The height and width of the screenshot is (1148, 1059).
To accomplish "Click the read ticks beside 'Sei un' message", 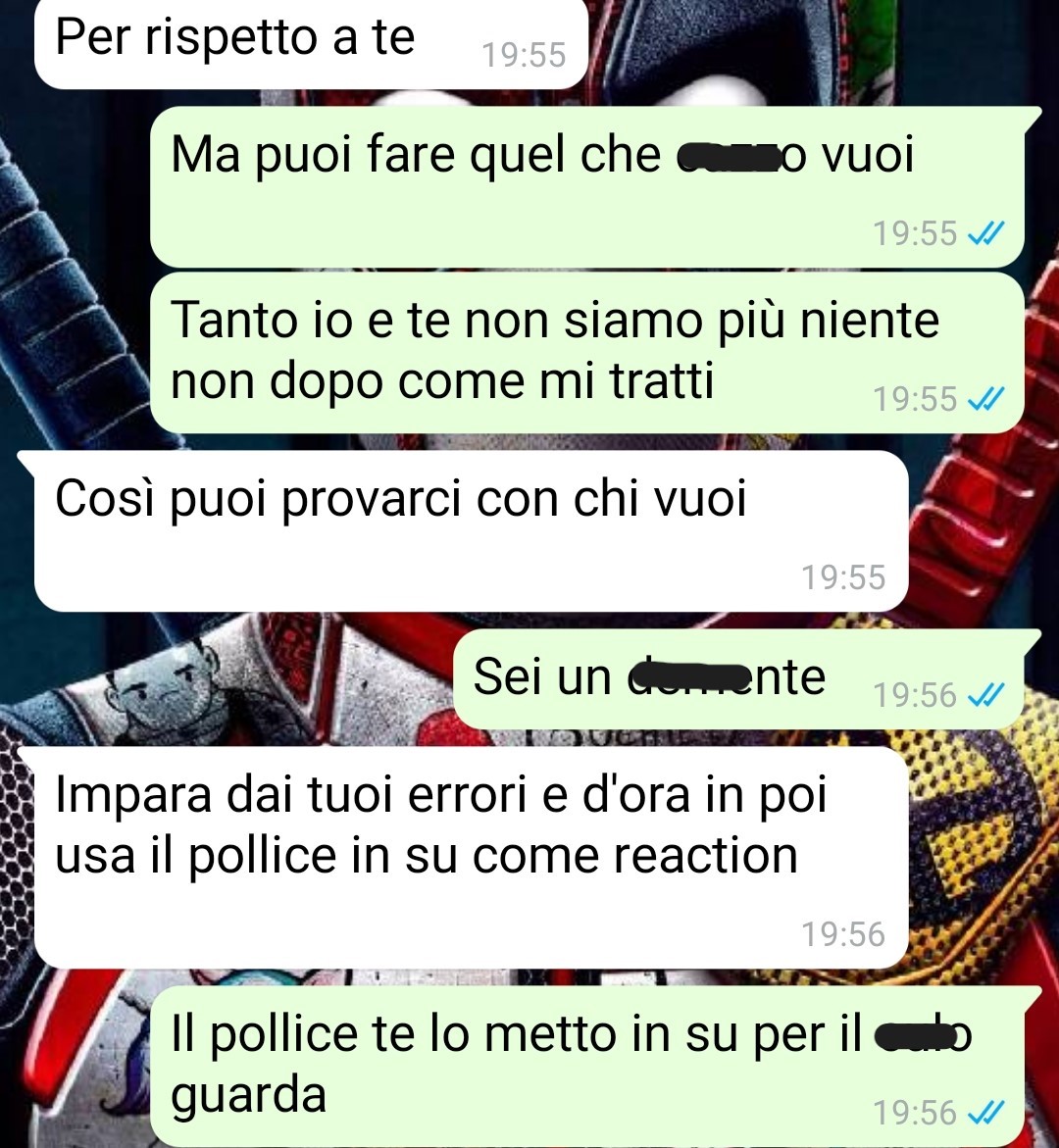I will click(985, 695).
